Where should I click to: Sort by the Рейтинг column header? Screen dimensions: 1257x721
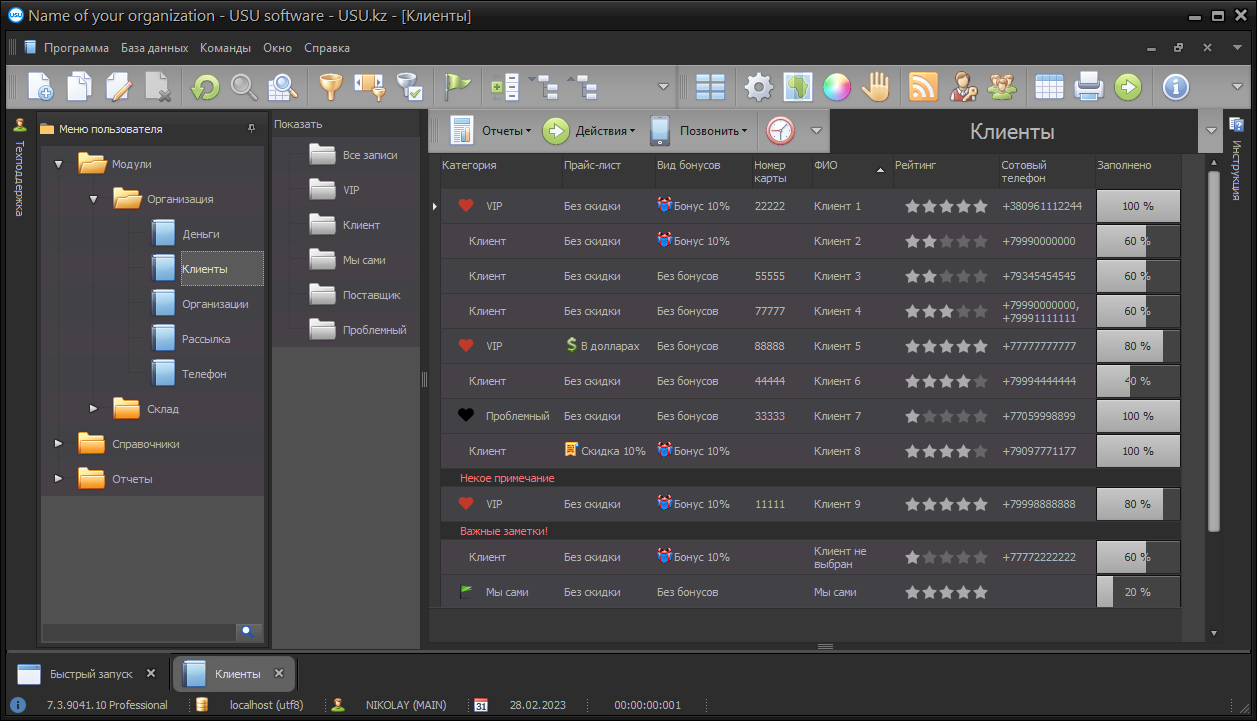[916, 165]
